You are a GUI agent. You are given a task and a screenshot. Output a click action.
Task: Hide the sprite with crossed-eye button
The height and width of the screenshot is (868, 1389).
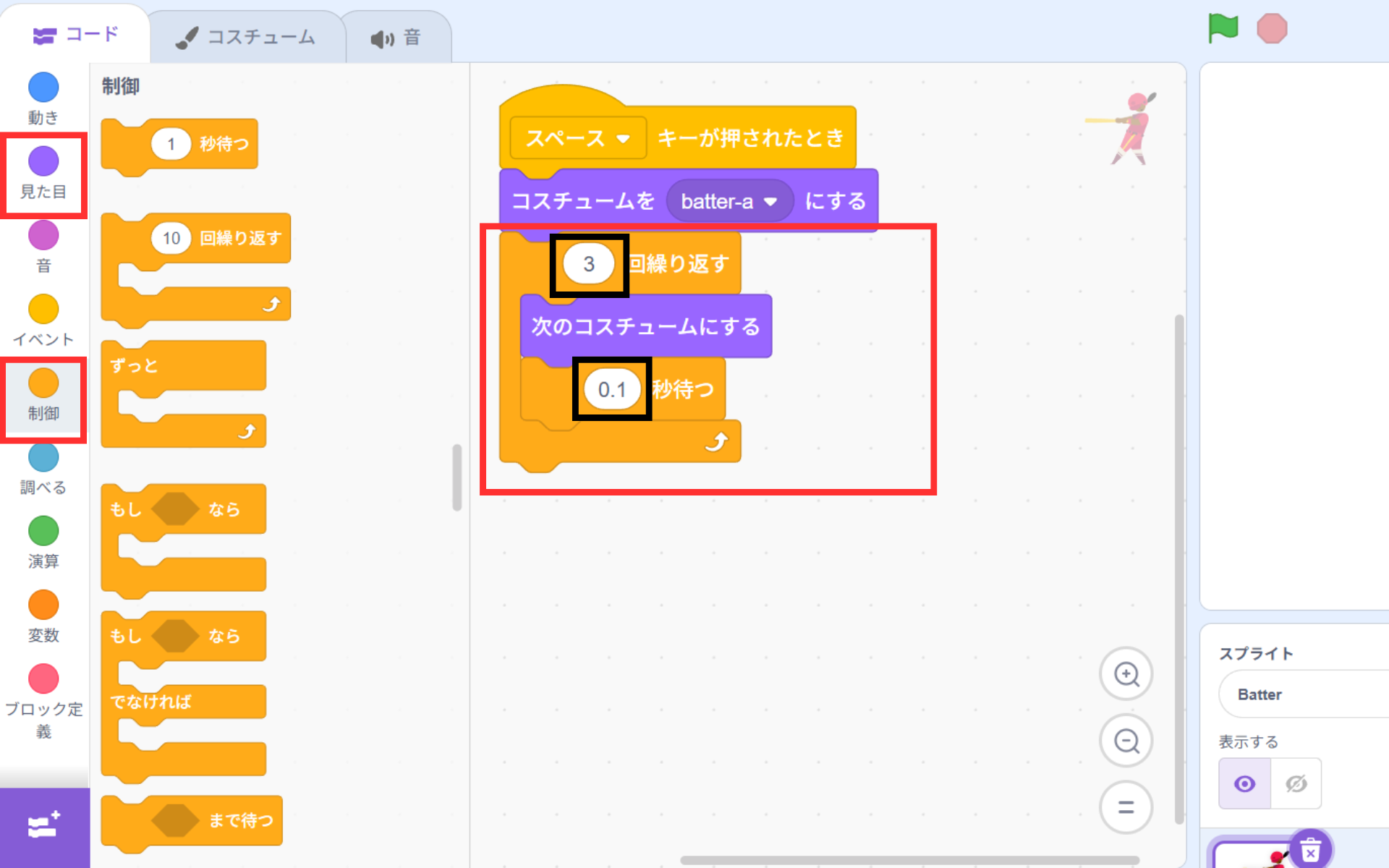pos(1296,783)
